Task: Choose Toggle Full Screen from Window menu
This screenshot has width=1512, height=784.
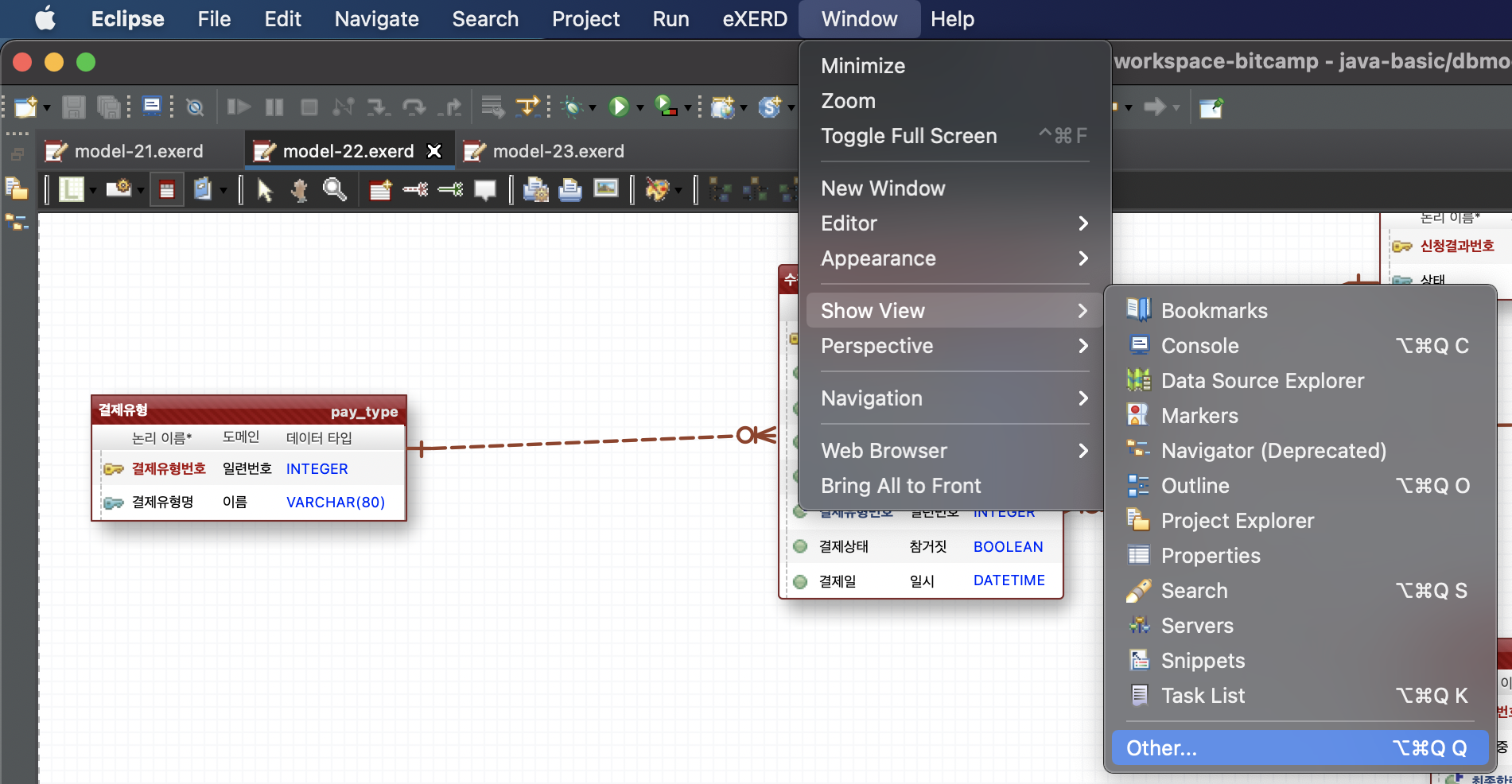Action: click(954, 136)
